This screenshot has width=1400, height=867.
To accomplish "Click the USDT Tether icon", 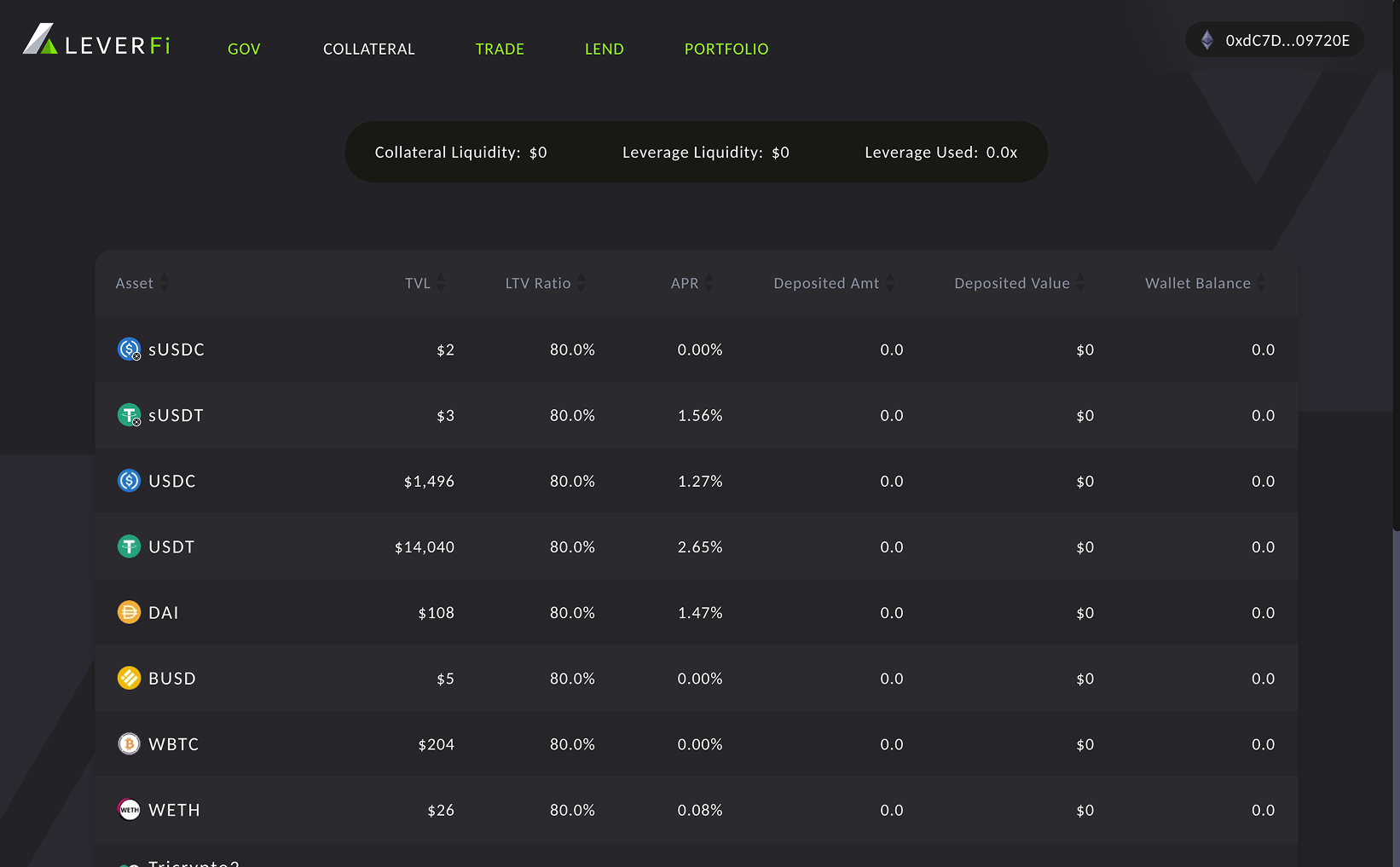I will tap(129, 546).
